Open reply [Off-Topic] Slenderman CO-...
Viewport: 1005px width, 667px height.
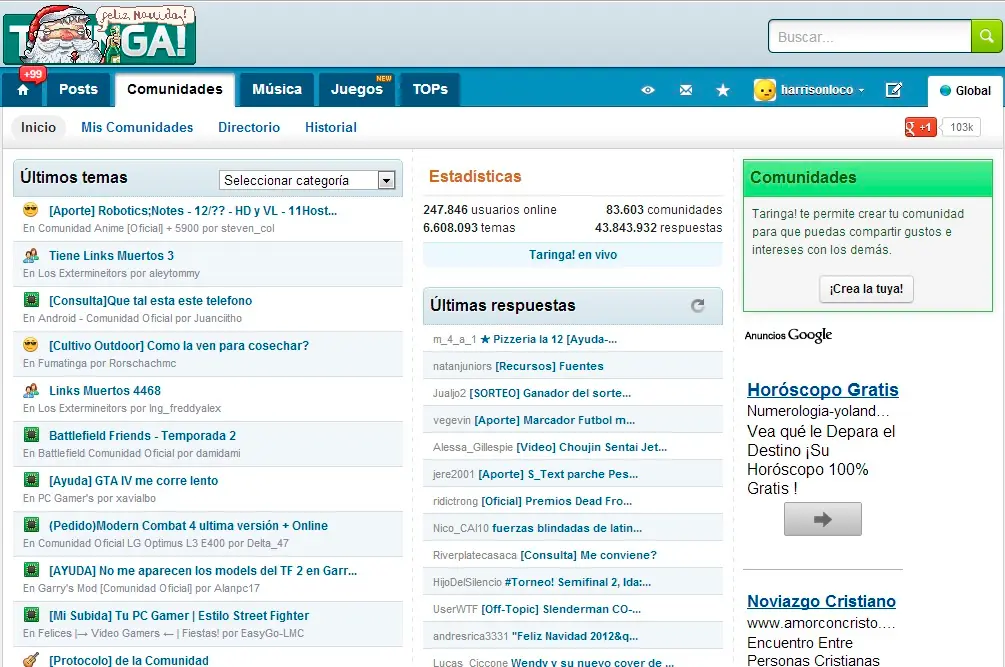tap(561, 609)
